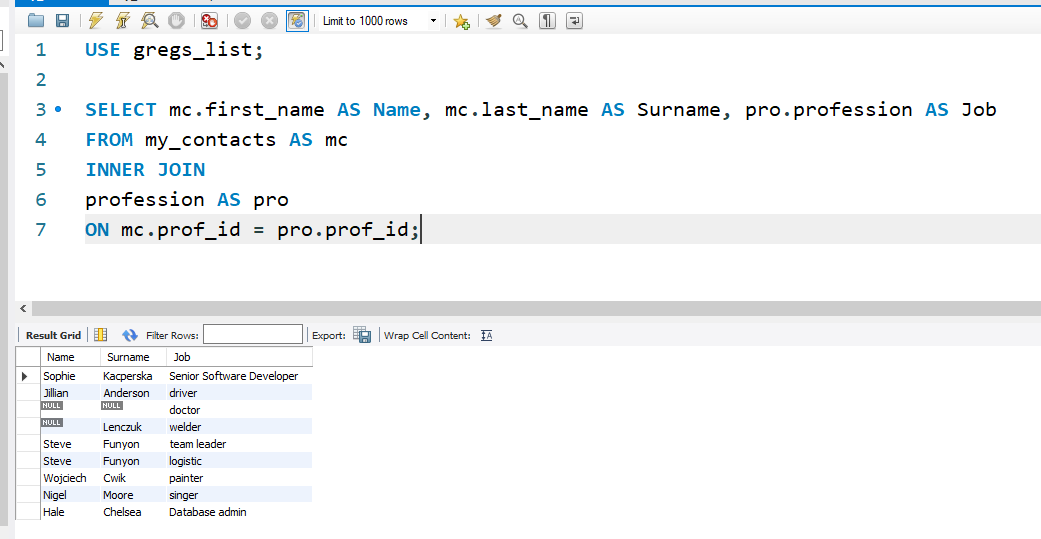Select the Nigel cell
Screen dimensions: 1041x539
70,495
